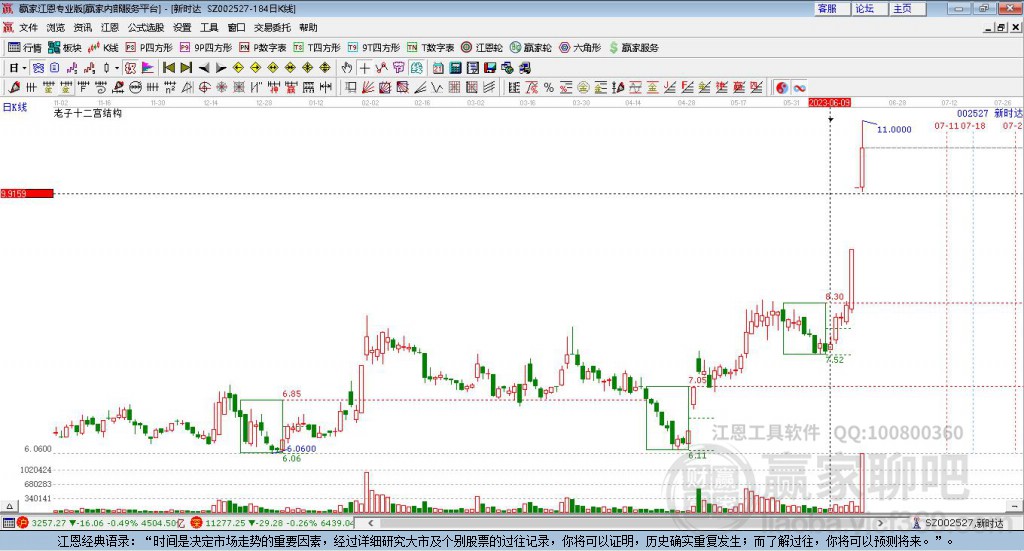Open the 9P四方形 tool
Image resolution: width=1024 pixels, height=551 pixels.
point(206,48)
